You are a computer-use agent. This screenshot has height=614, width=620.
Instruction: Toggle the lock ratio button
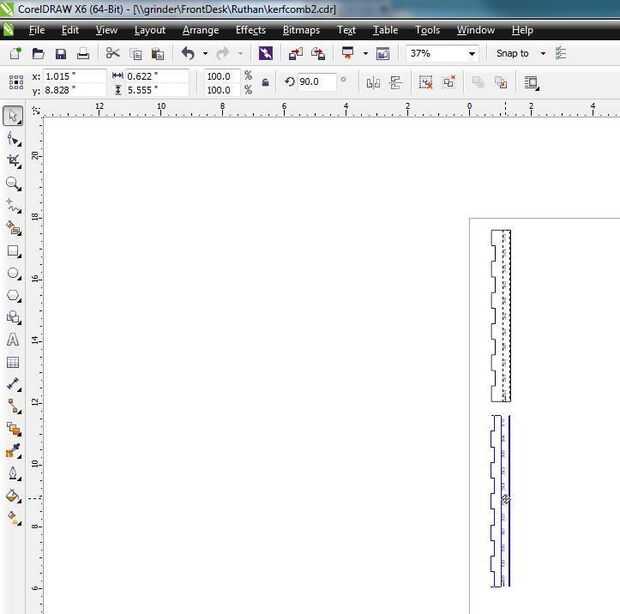coord(266,82)
